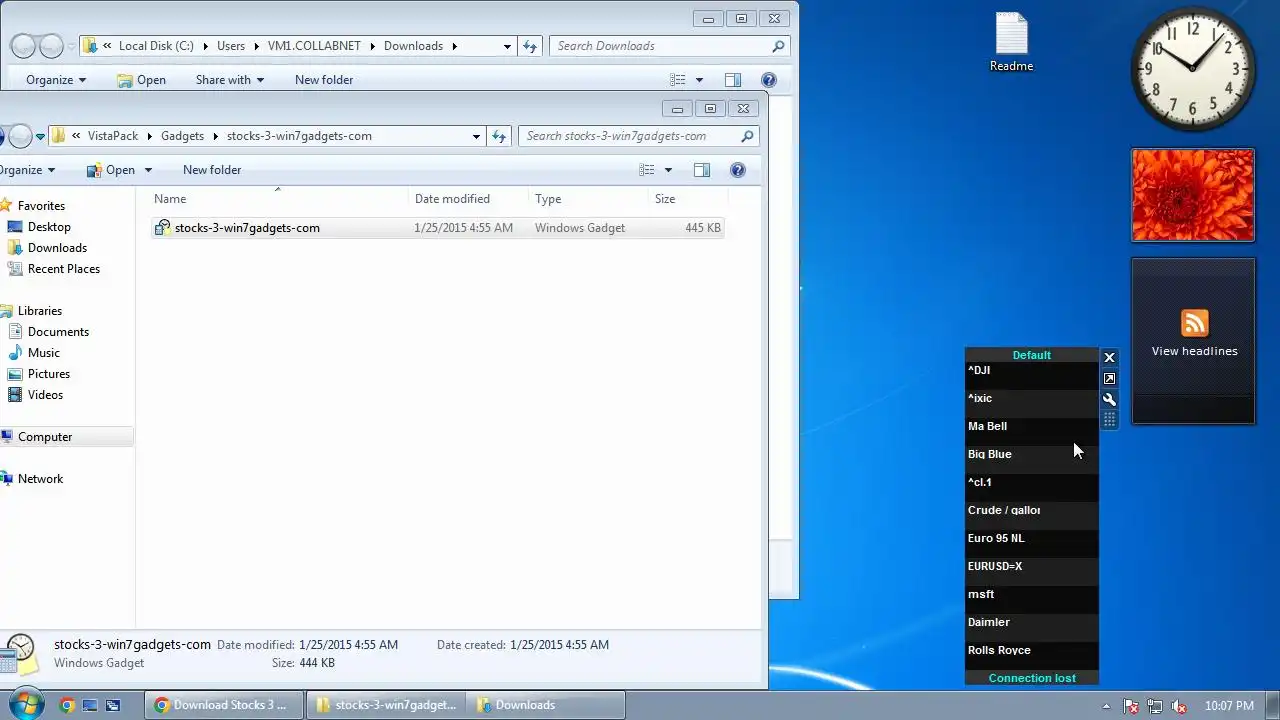Switch to stocks-3-win7gadget taskbar button
The image size is (1280, 720).
[x=386, y=705]
